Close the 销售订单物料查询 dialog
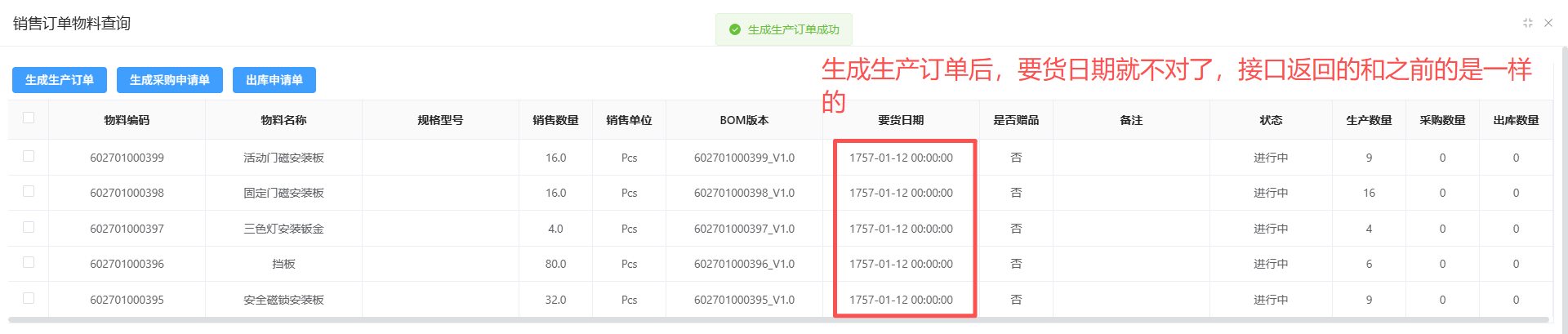 coord(1548,23)
